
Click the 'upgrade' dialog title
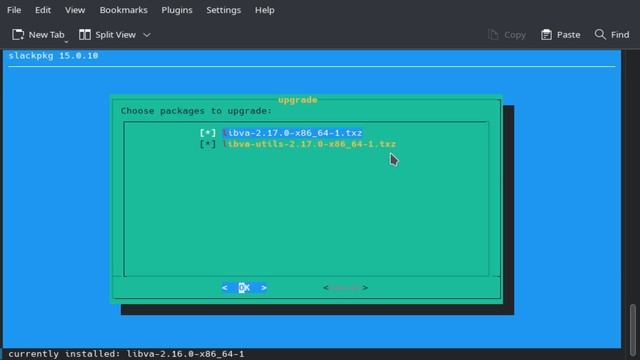pyautogui.click(x=298, y=100)
